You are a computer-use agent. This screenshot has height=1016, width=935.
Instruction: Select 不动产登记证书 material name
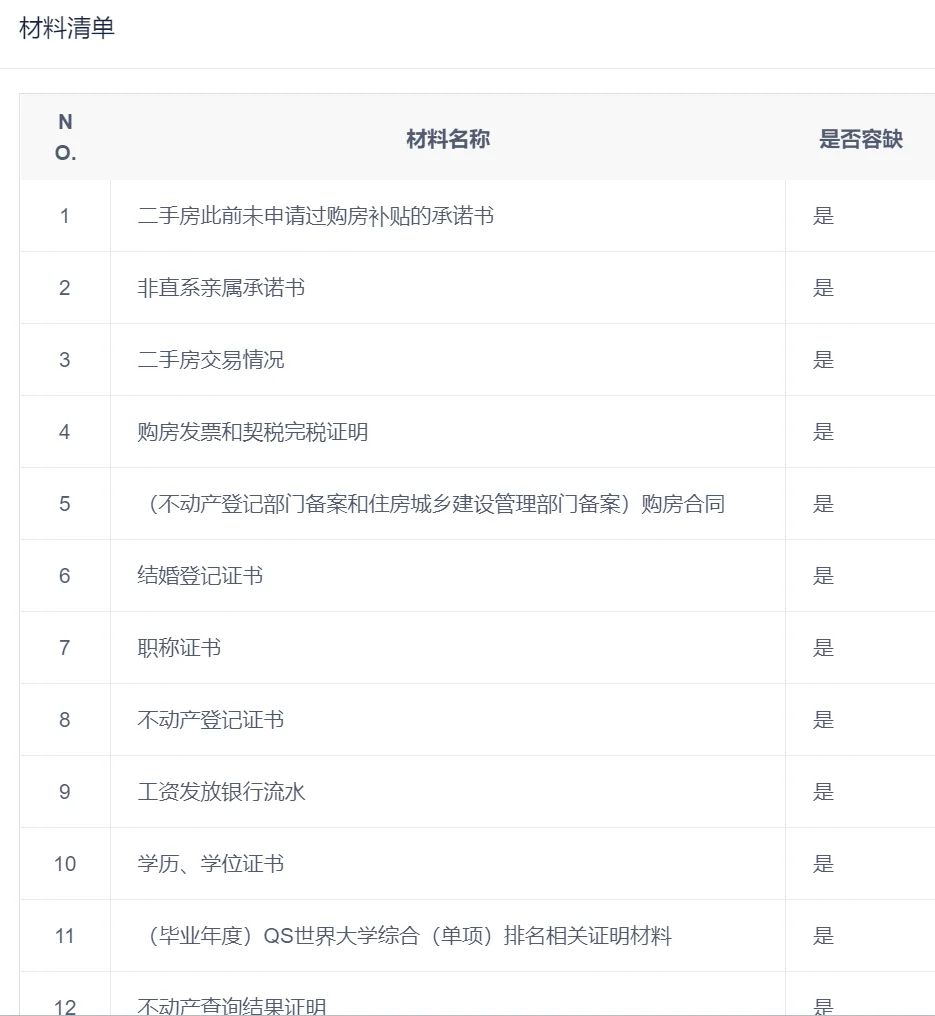pos(211,719)
